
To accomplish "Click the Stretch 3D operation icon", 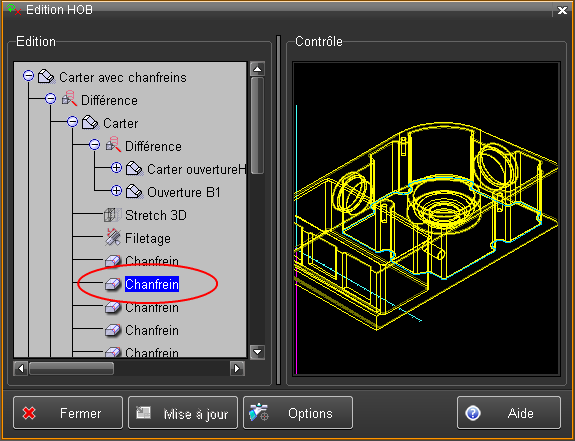I will pos(113,215).
